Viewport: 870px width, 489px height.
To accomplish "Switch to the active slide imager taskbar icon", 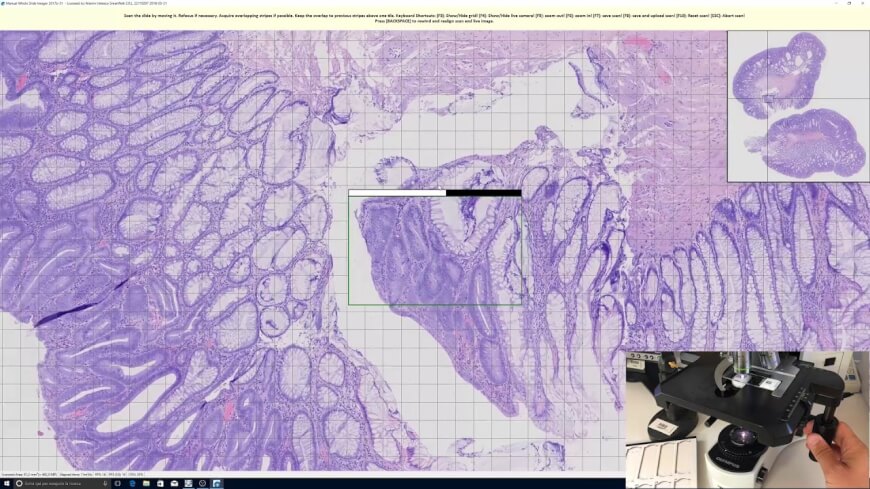I will (x=216, y=483).
